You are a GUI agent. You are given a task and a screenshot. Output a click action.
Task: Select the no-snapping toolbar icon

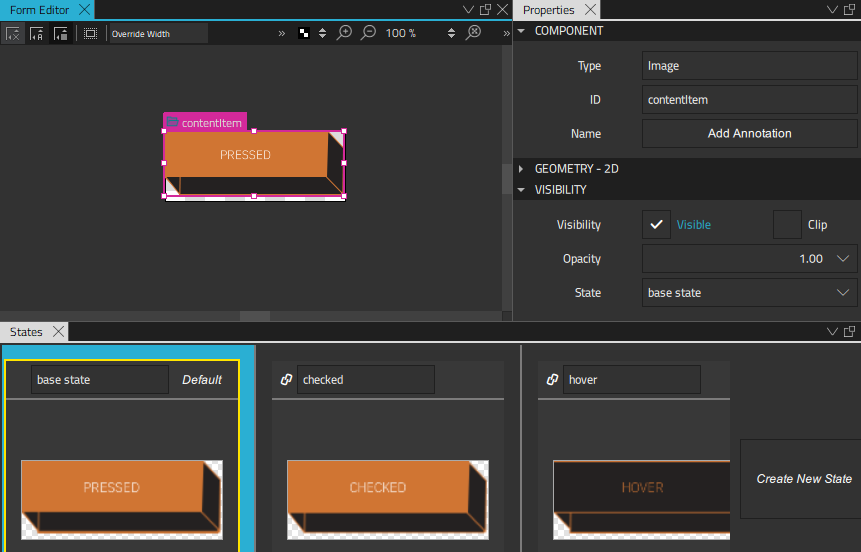click(x=13, y=34)
